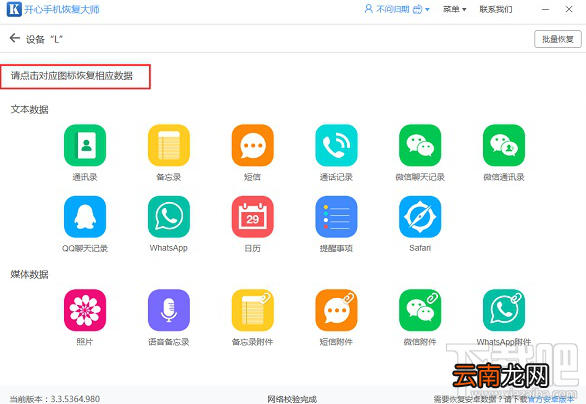Select the WhatsApp recovery icon
This screenshot has width=586, height=404.
click(x=169, y=217)
